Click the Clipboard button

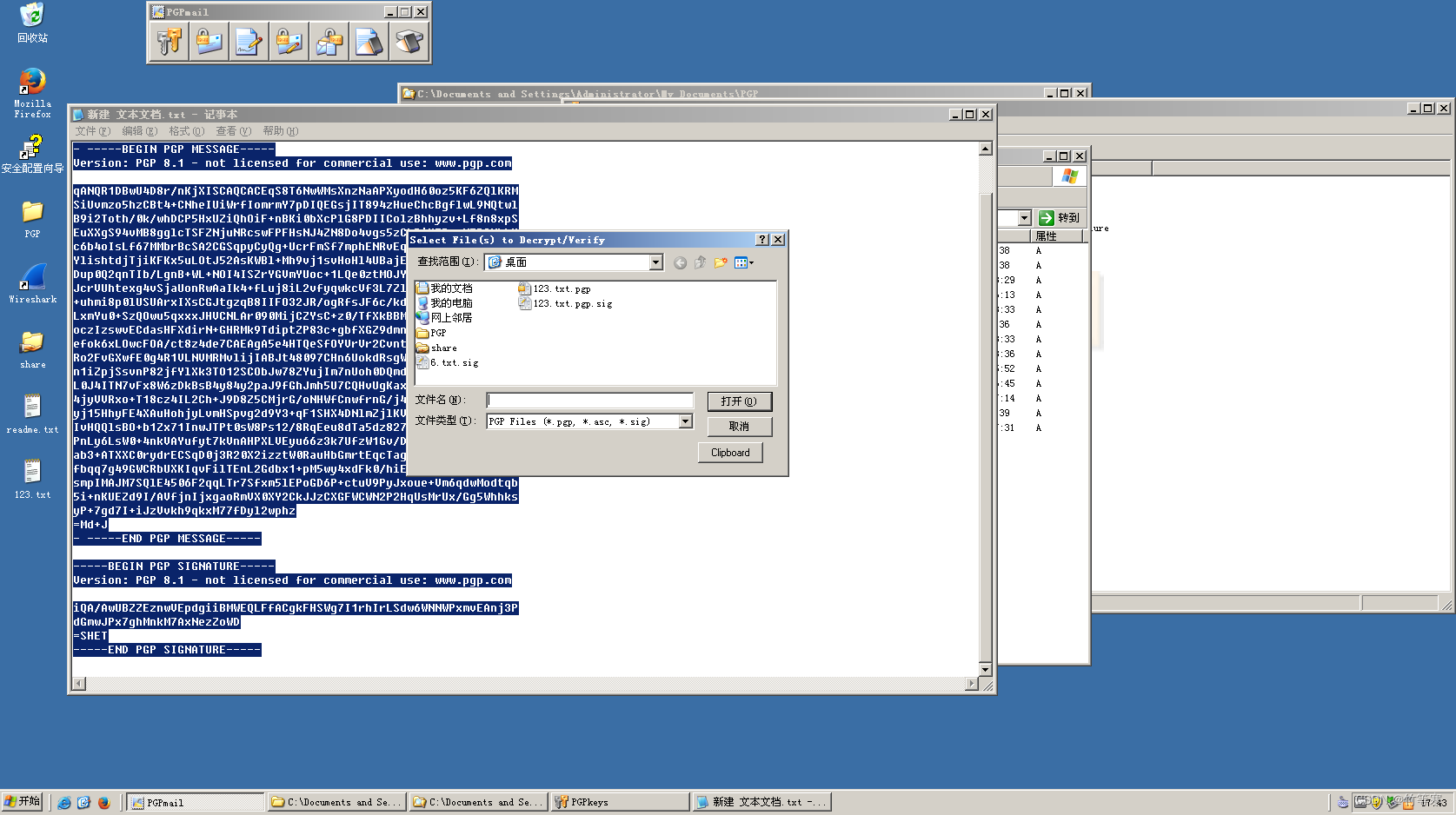click(x=730, y=453)
